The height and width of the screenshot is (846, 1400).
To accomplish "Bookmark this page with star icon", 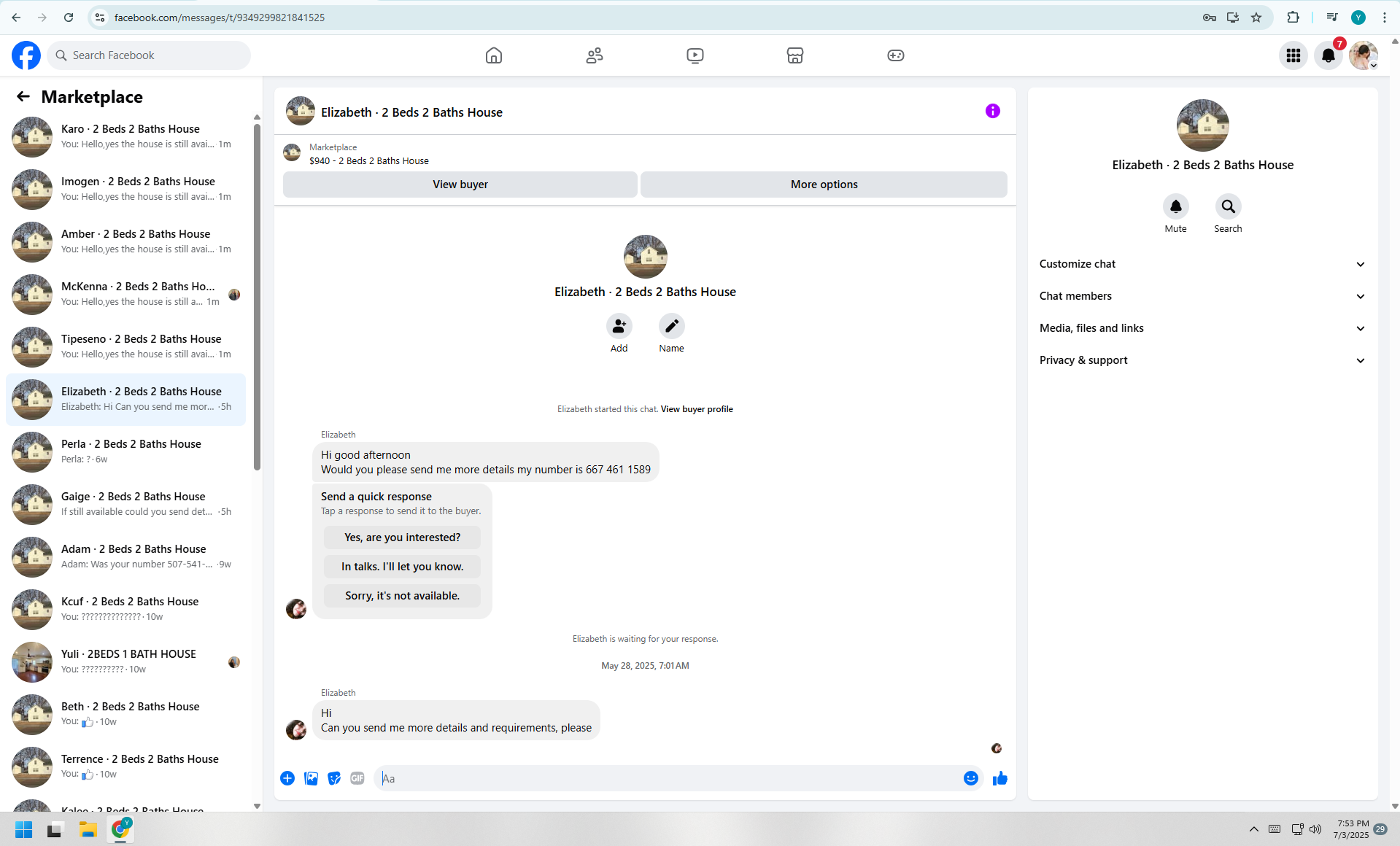I will pyautogui.click(x=1256, y=18).
